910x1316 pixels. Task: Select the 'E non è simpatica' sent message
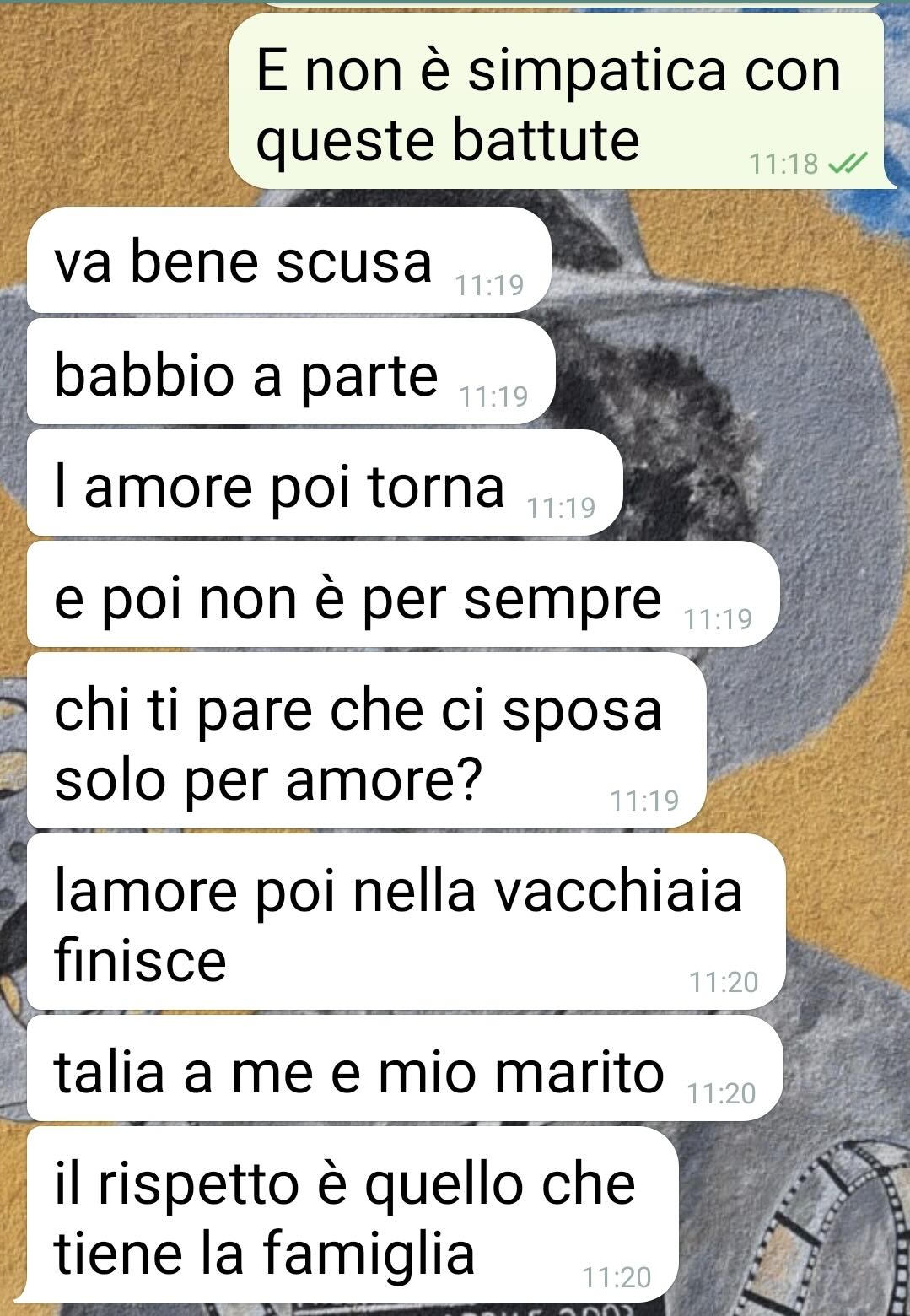tap(557, 101)
